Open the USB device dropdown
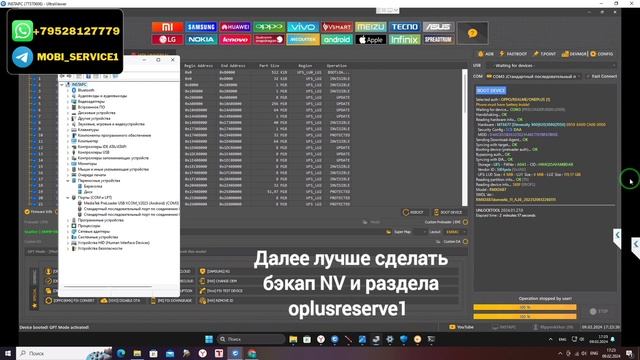 click(551, 65)
